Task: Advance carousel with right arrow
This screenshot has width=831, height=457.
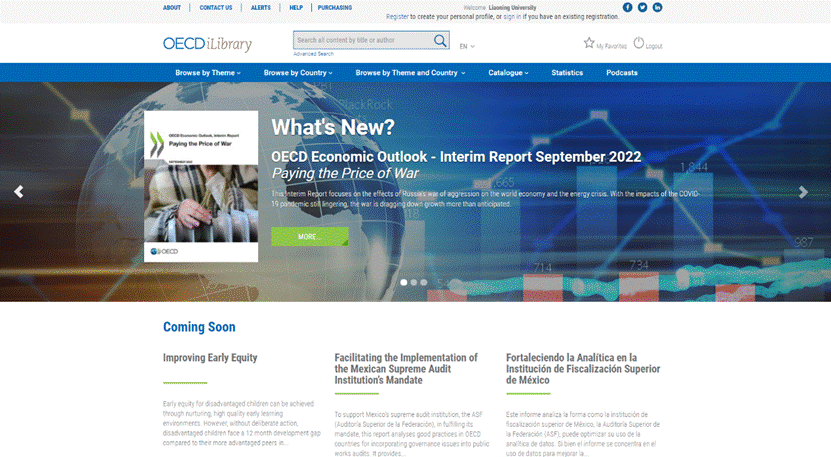Action: tap(803, 192)
